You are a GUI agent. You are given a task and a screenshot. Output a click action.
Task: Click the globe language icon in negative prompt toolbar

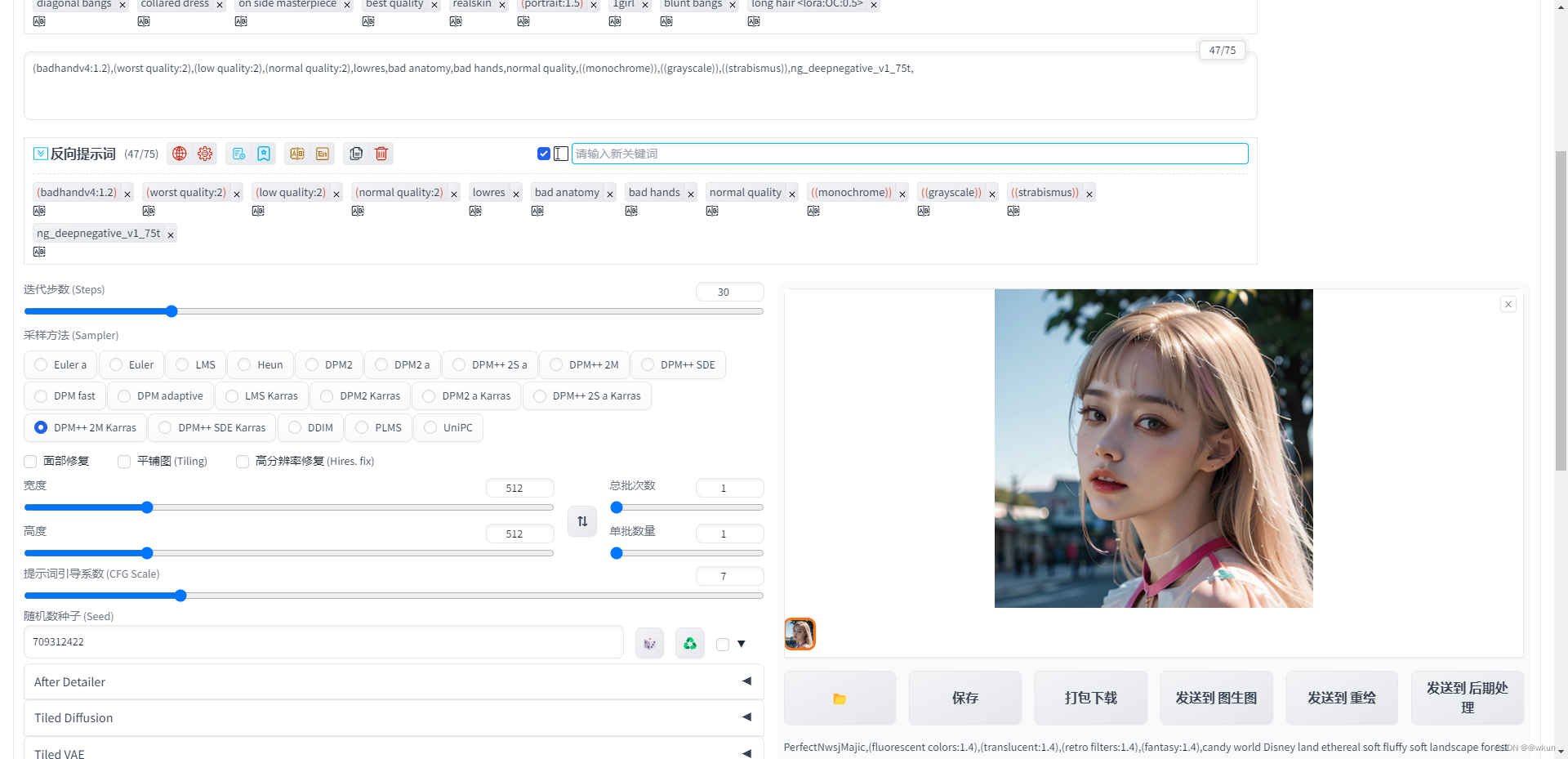[x=180, y=154]
